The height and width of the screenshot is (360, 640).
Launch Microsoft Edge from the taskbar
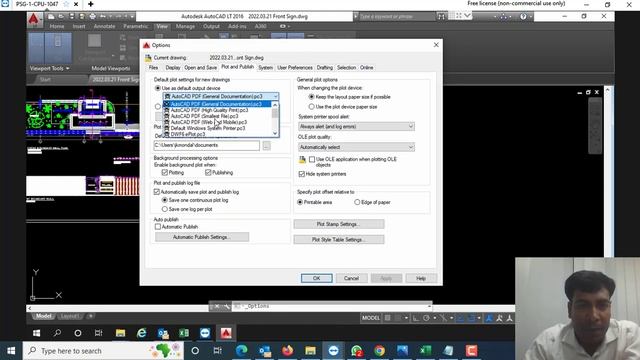242,351
